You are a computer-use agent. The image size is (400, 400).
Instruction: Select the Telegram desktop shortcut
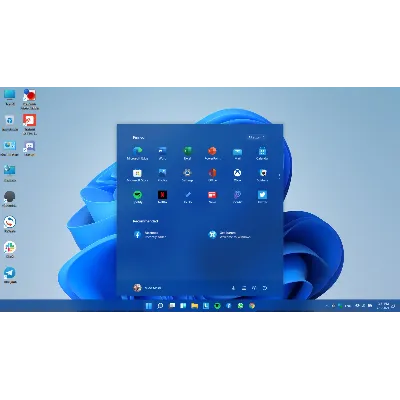pyautogui.click(x=10, y=275)
